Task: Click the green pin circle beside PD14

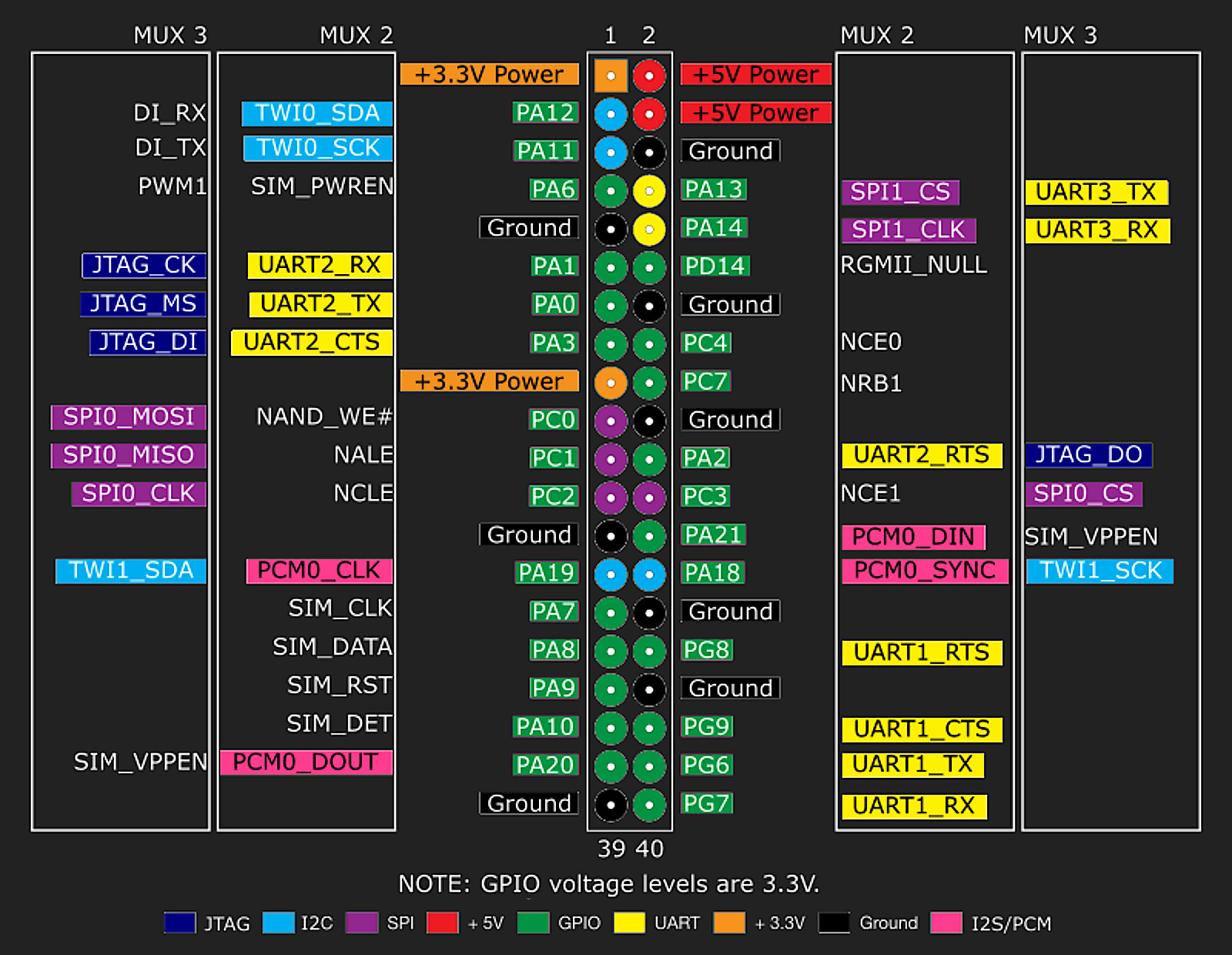Action: 649,267
